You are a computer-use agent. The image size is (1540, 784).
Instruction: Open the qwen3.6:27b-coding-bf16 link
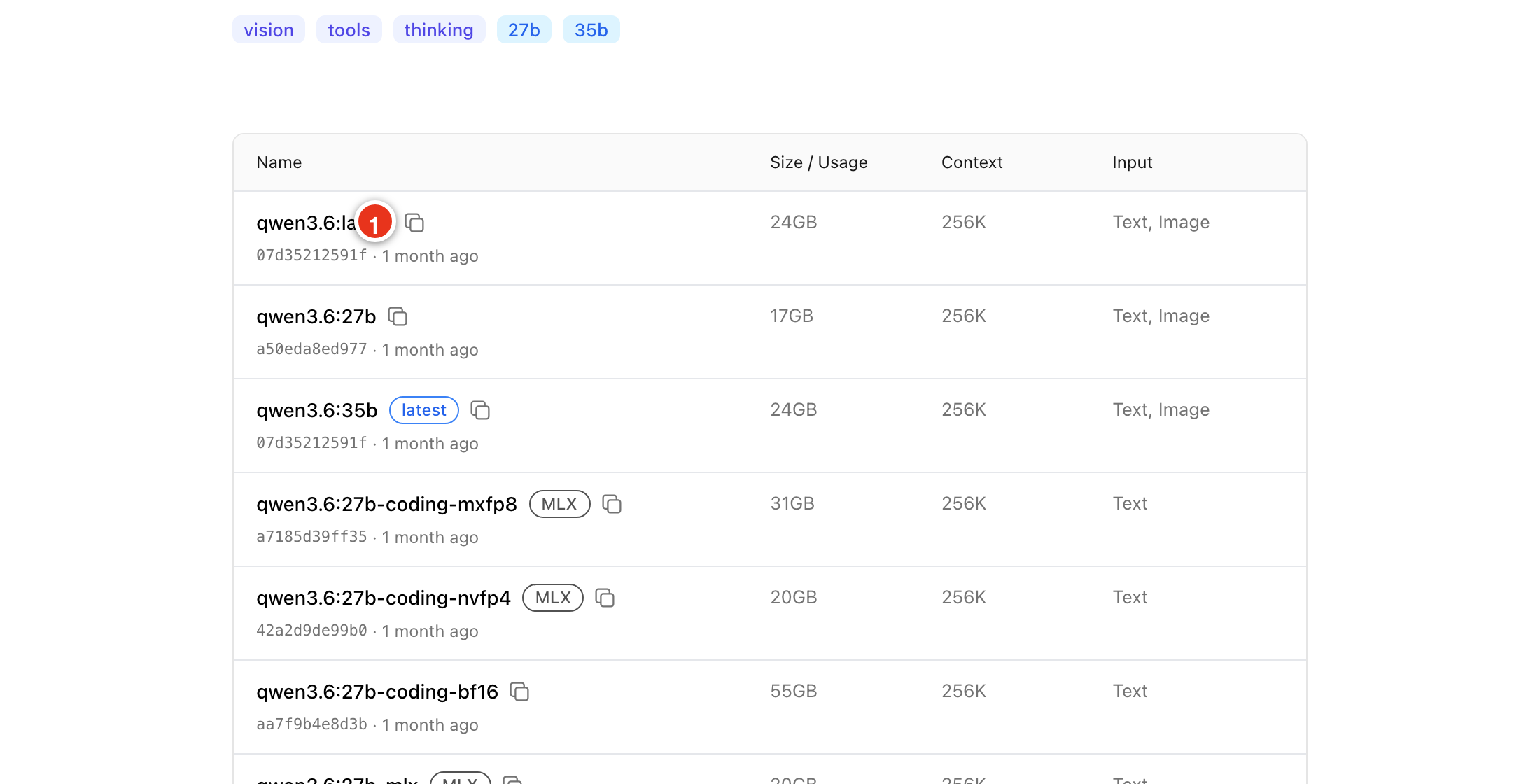click(377, 692)
